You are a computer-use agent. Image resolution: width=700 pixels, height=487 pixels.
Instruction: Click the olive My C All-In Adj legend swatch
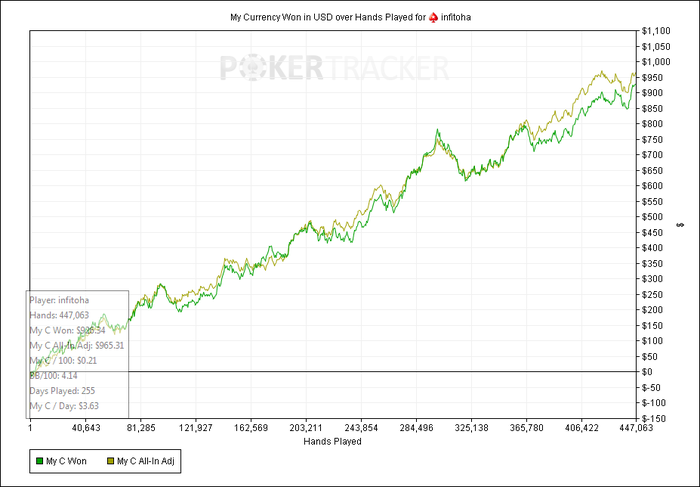coord(110,461)
